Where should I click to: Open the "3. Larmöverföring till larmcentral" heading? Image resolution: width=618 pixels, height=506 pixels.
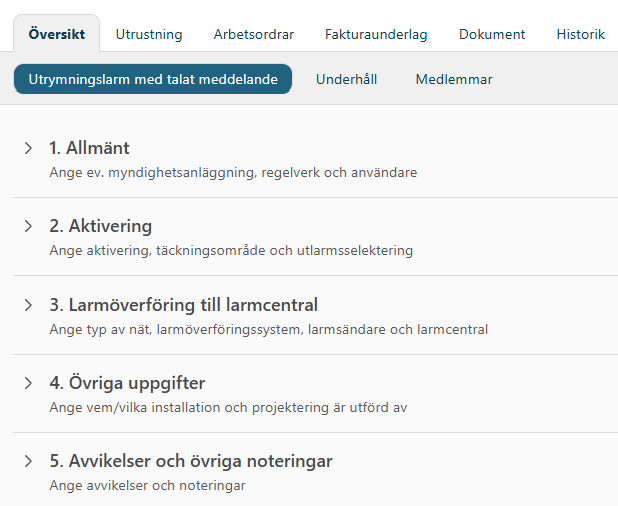click(x=183, y=304)
